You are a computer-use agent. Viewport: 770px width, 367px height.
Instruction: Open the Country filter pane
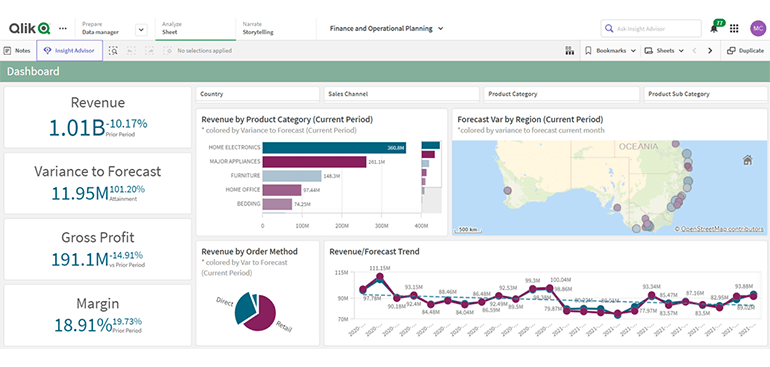(x=258, y=94)
